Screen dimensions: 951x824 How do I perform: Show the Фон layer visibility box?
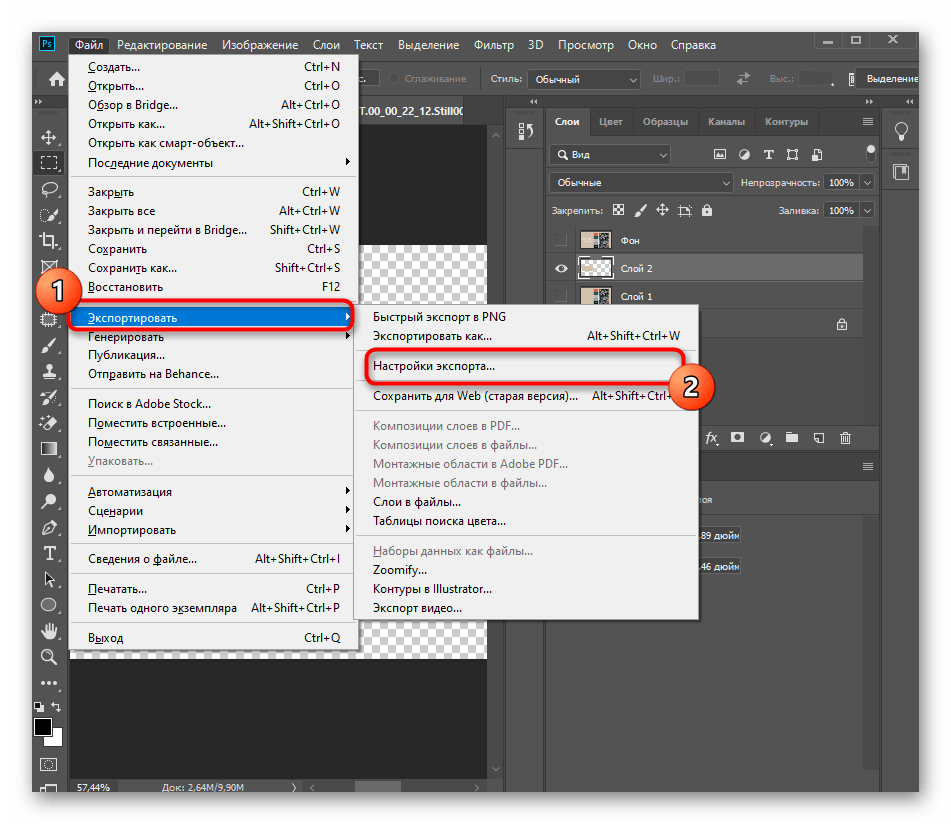click(x=561, y=240)
